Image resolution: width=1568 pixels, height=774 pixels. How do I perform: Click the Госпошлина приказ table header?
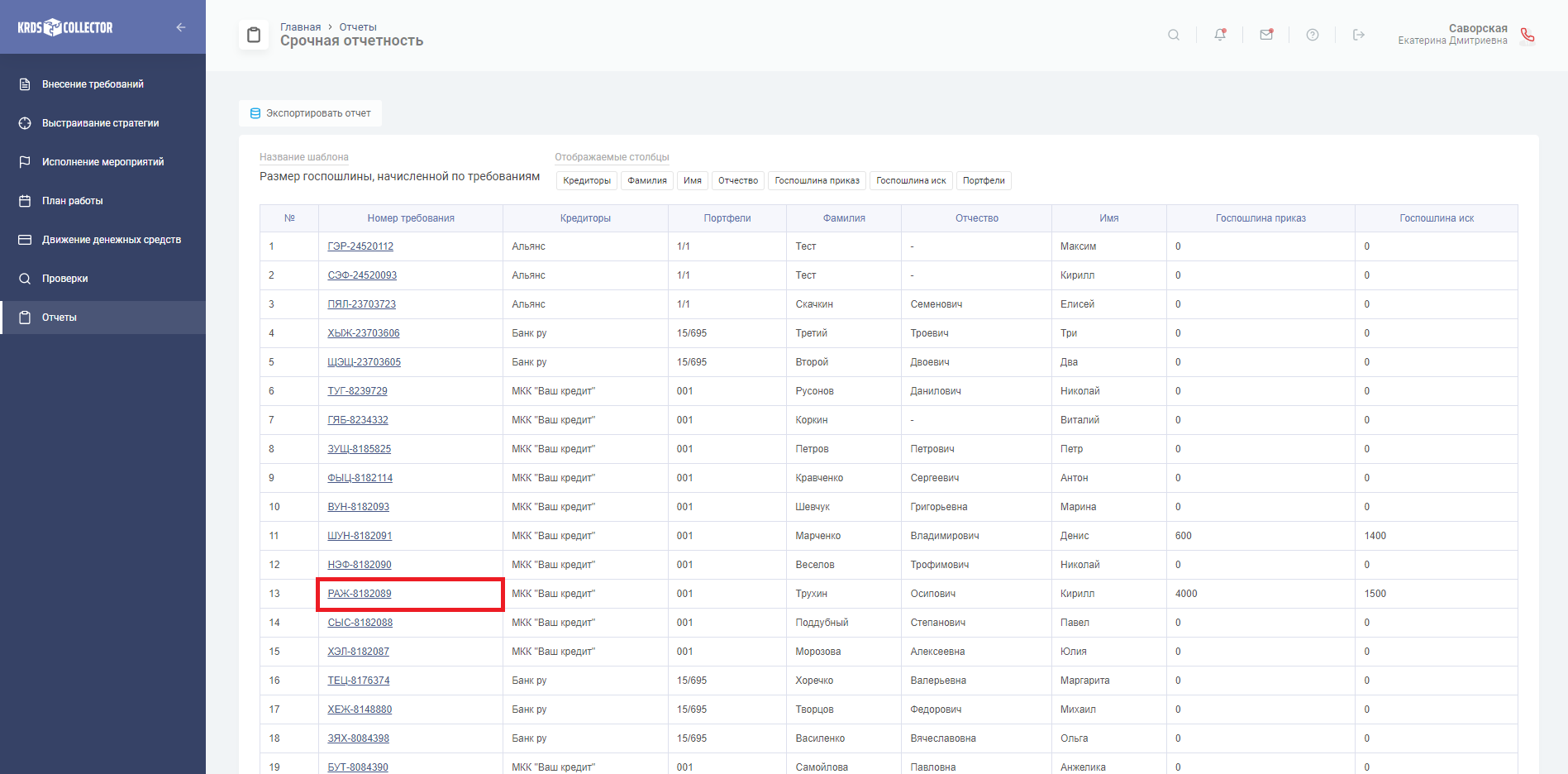[x=1261, y=218]
